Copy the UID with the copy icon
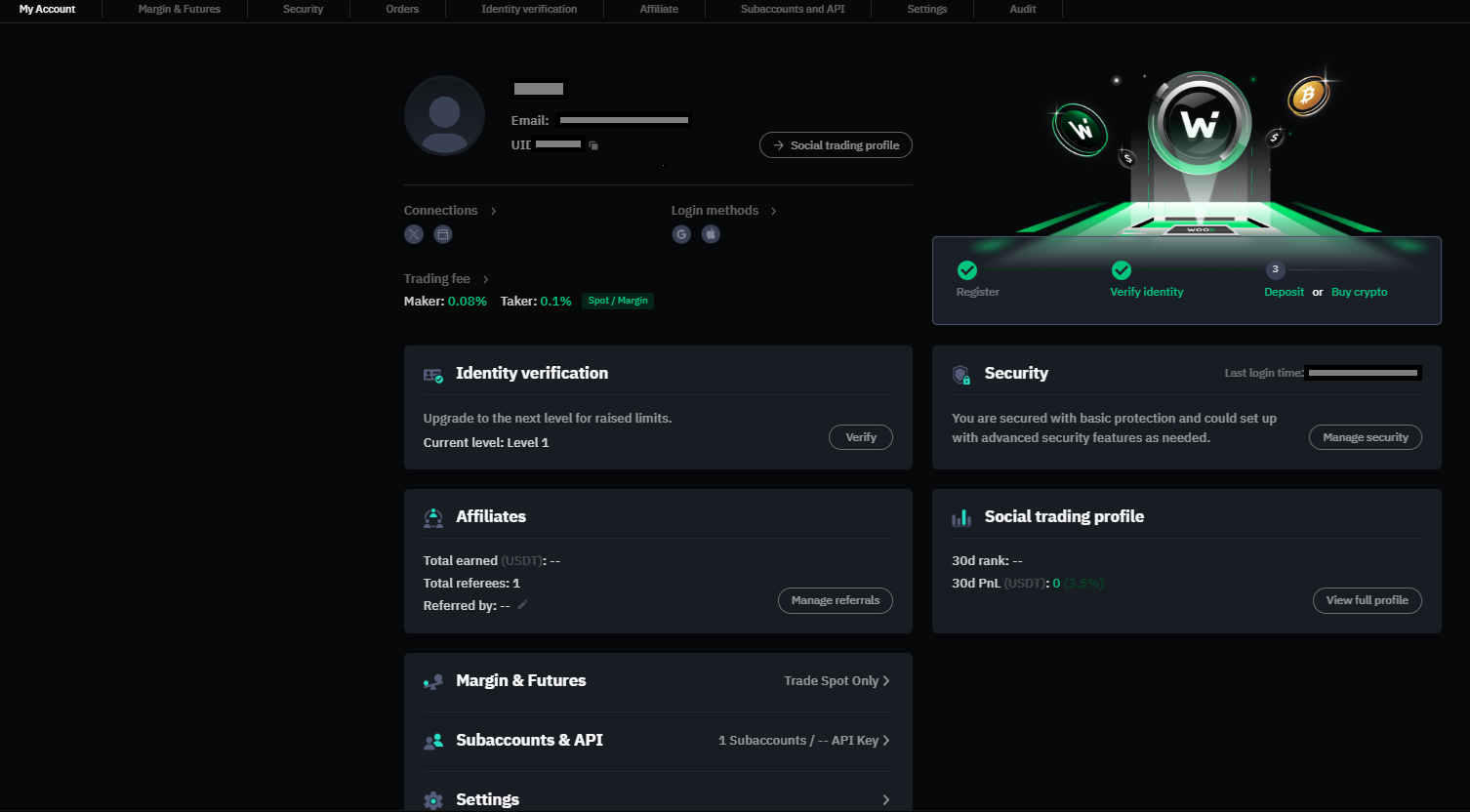 [x=593, y=145]
